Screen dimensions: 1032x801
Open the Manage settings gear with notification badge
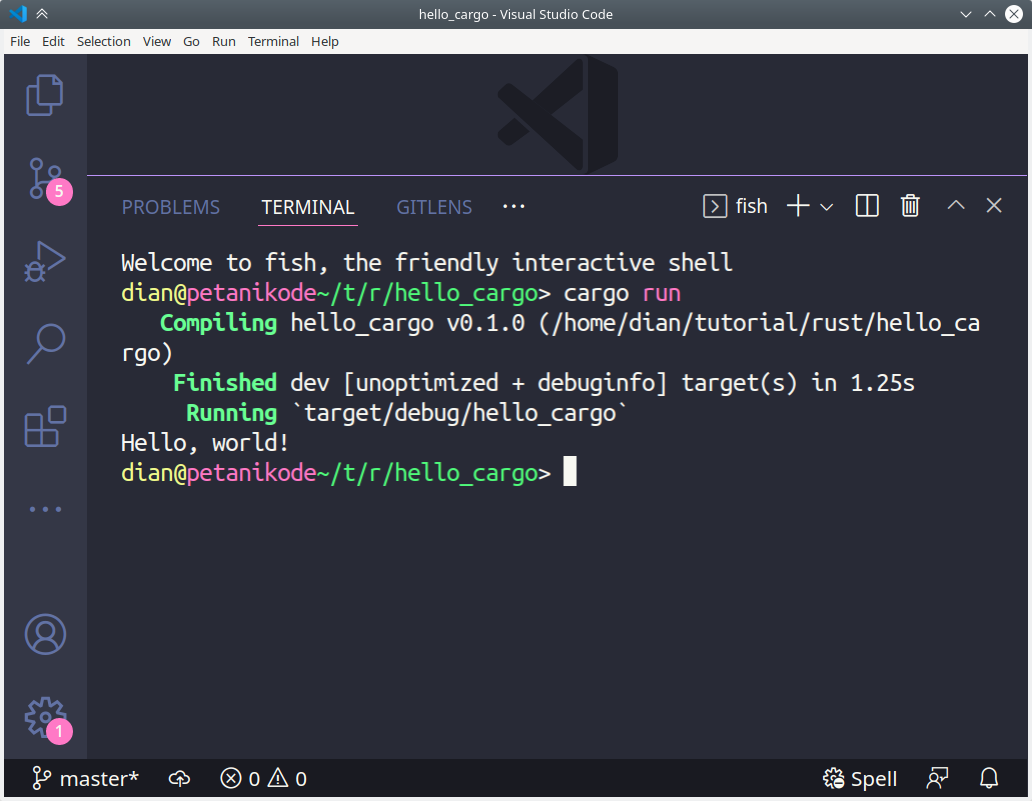(44, 718)
